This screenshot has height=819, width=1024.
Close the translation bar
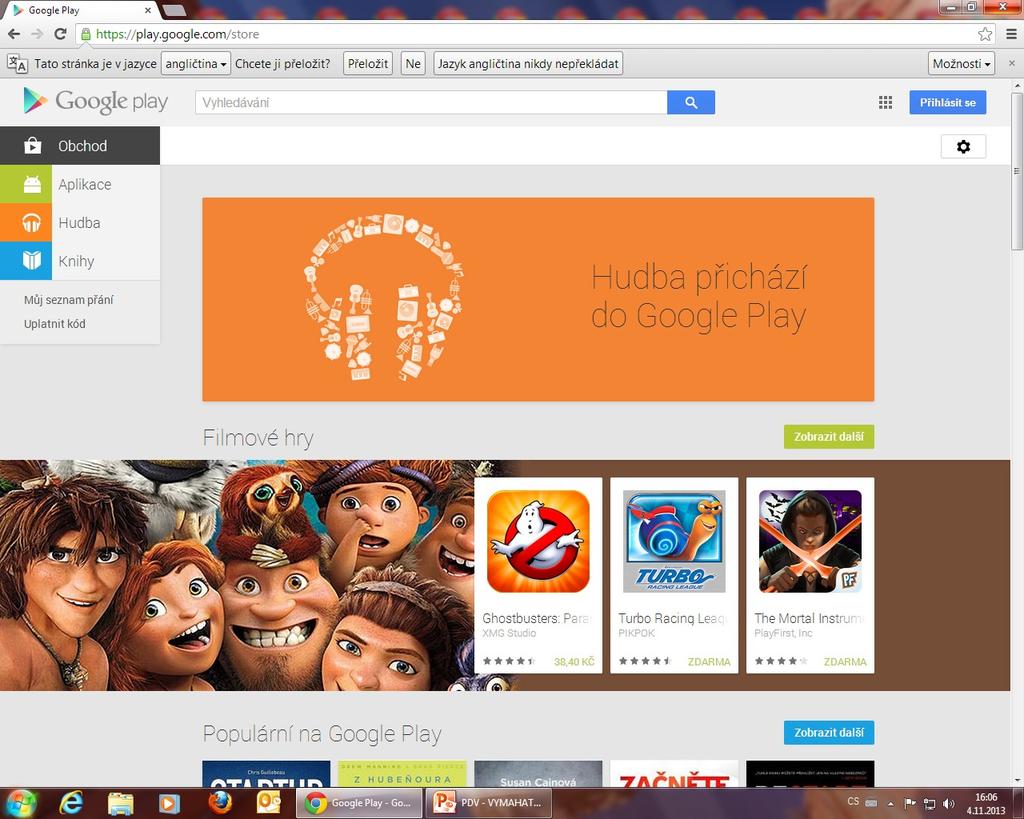pyautogui.click(x=1012, y=63)
